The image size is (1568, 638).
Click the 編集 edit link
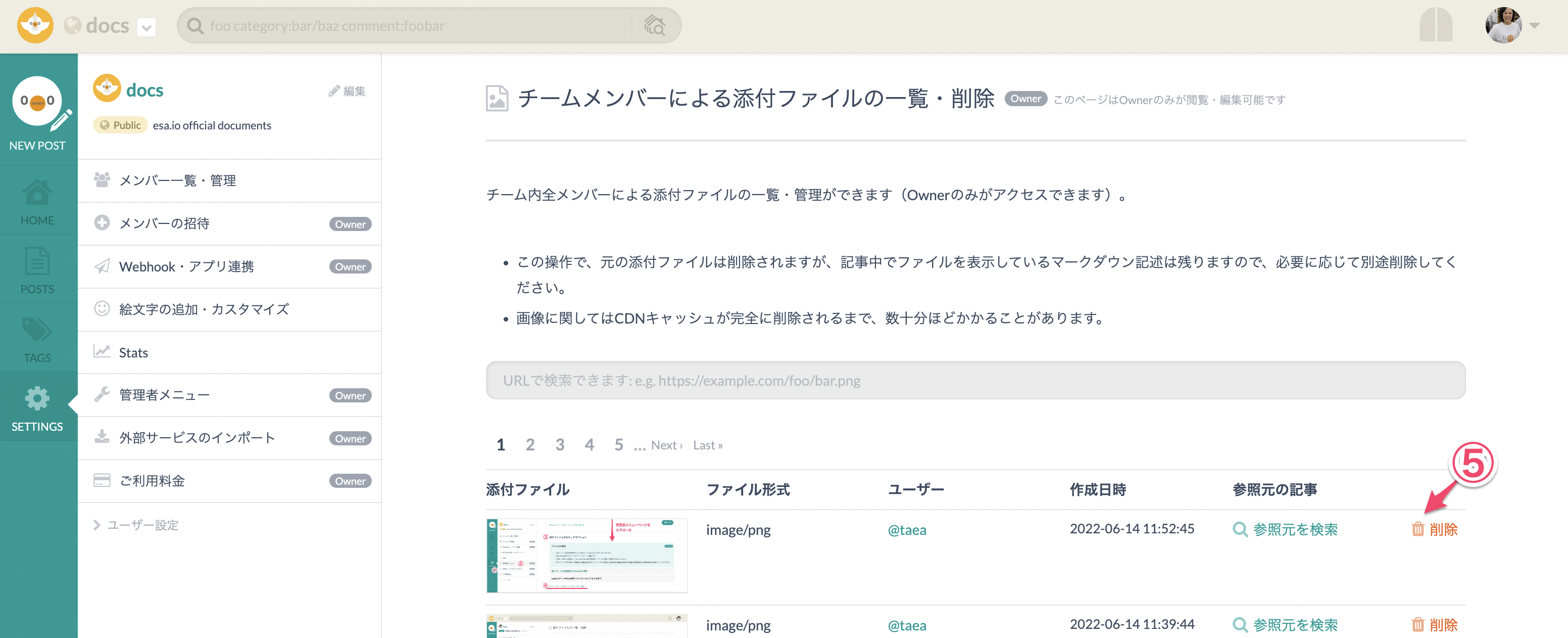tap(347, 92)
